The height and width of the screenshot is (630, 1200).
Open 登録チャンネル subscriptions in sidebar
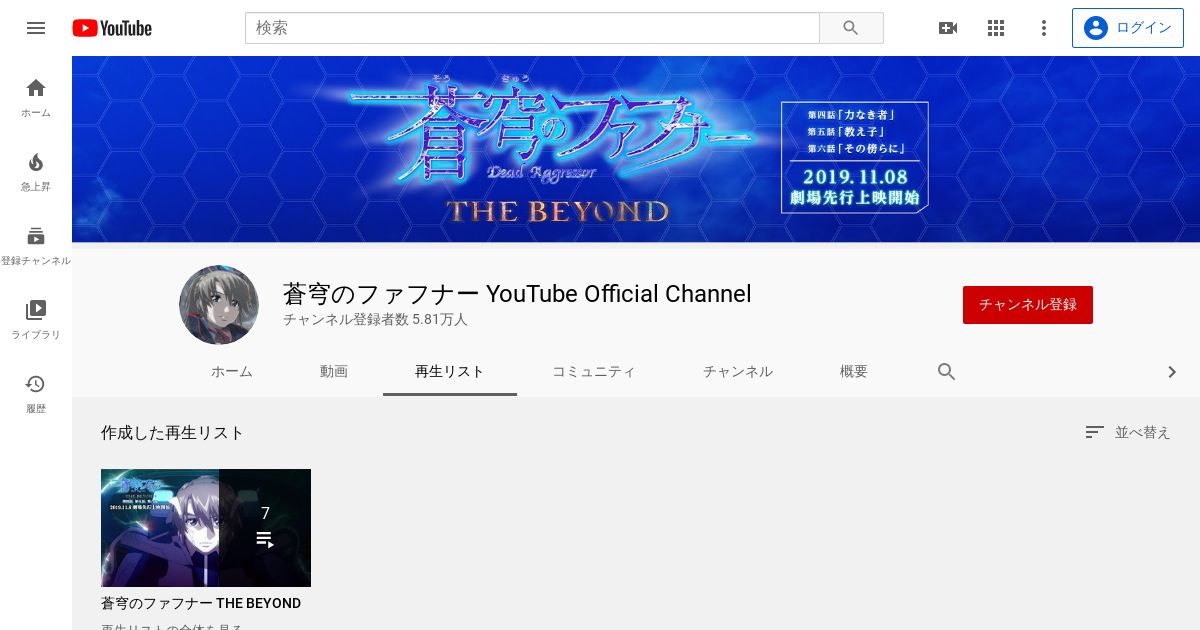pos(36,246)
